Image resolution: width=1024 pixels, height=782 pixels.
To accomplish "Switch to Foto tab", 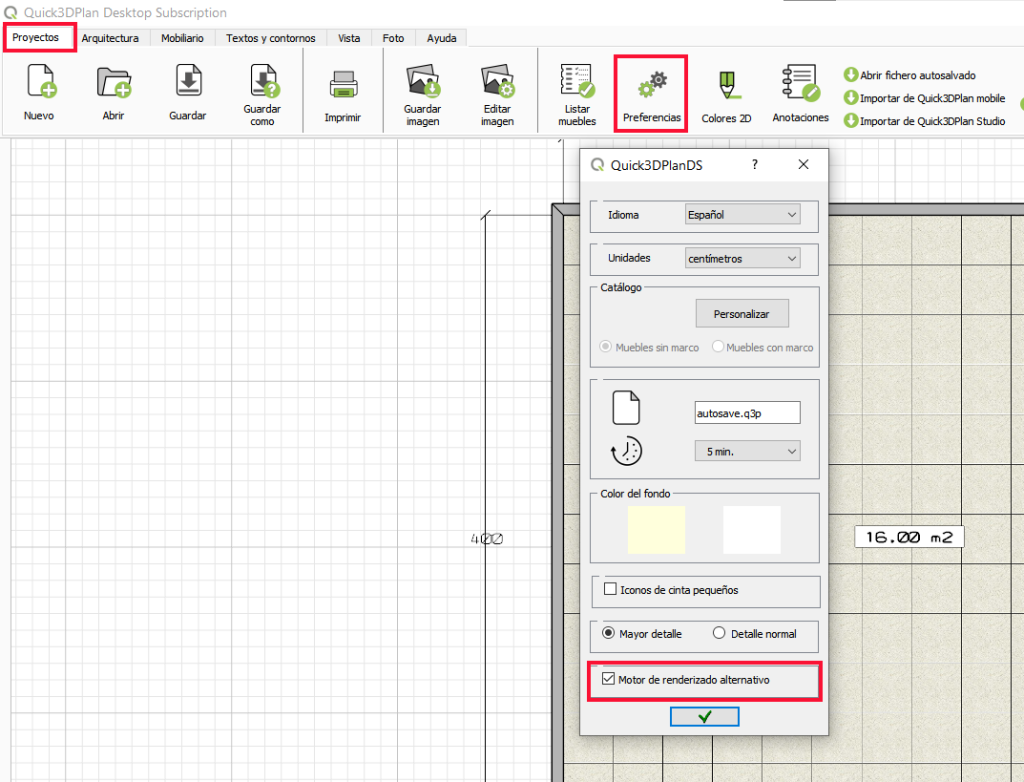I will coord(393,39).
